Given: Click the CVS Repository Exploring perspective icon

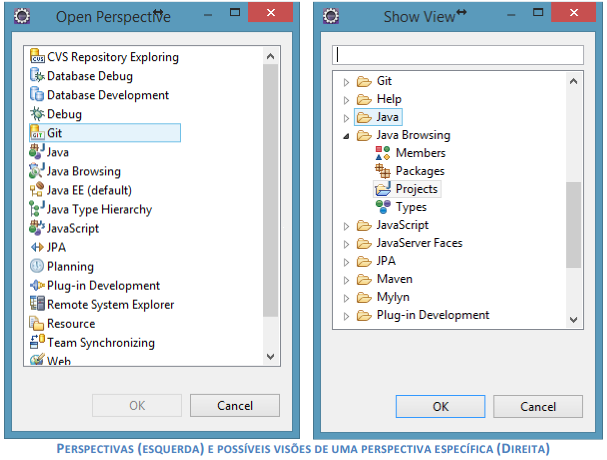Looking at the screenshot, I should point(37,56).
